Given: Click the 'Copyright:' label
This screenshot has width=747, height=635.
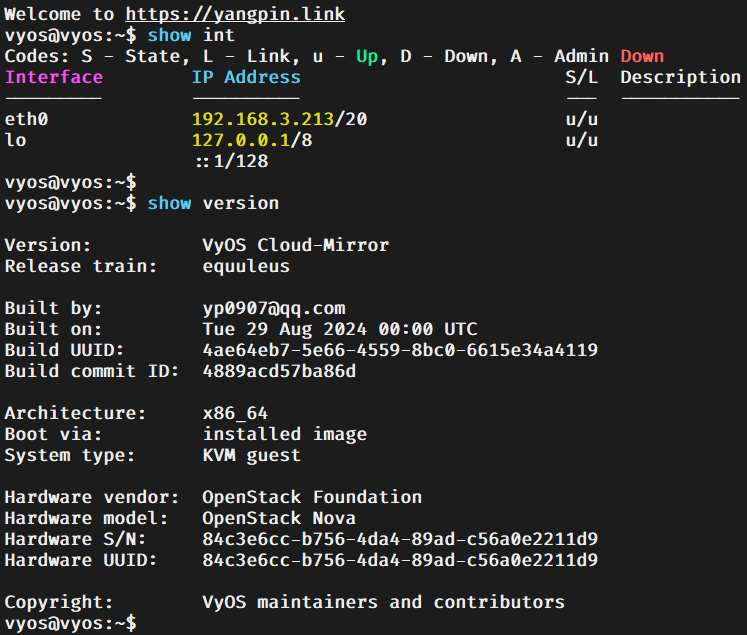Looking at the screenshot, I should (x=59, y=602).
